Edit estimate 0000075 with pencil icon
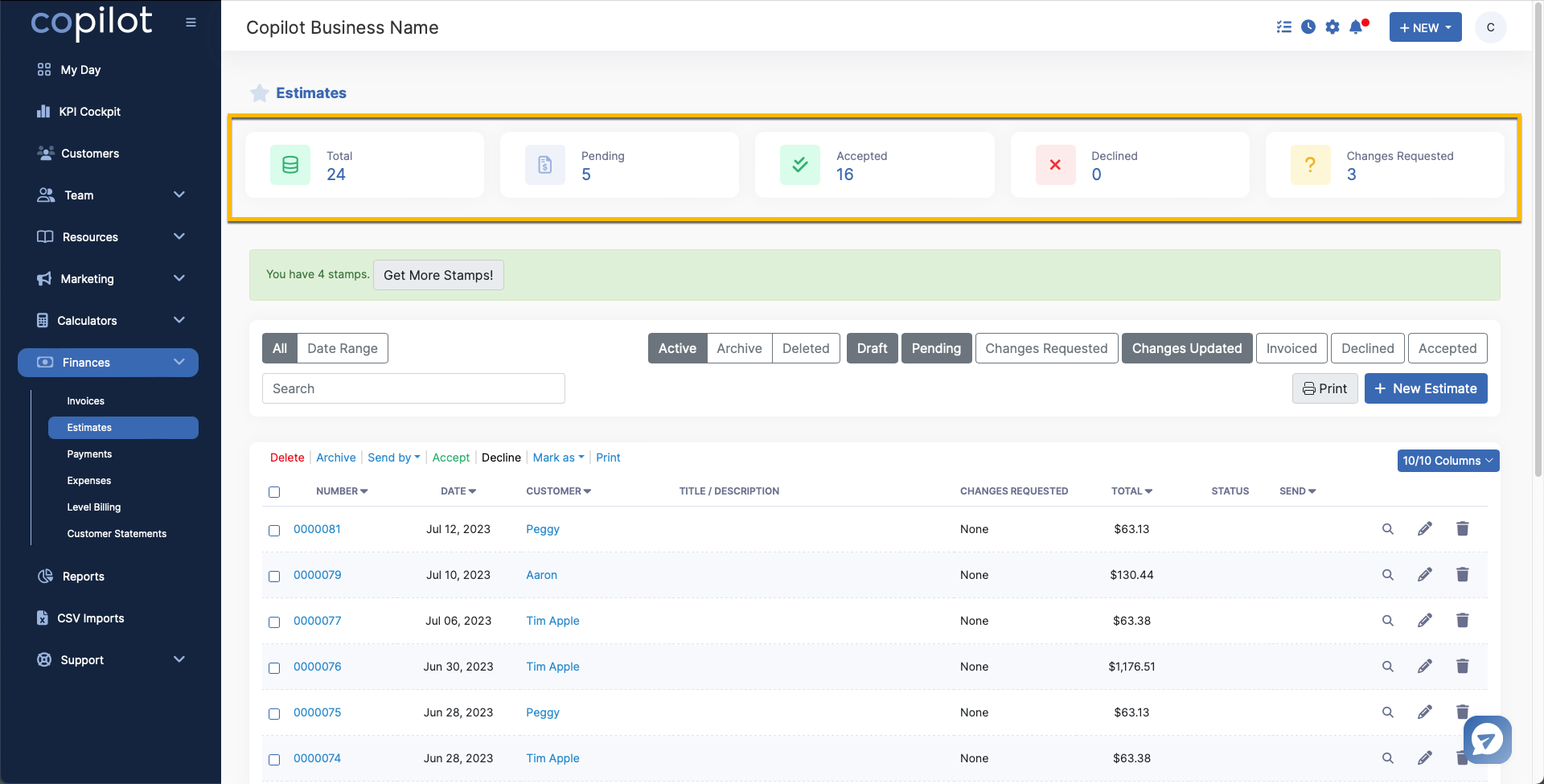 (1425, 712)
